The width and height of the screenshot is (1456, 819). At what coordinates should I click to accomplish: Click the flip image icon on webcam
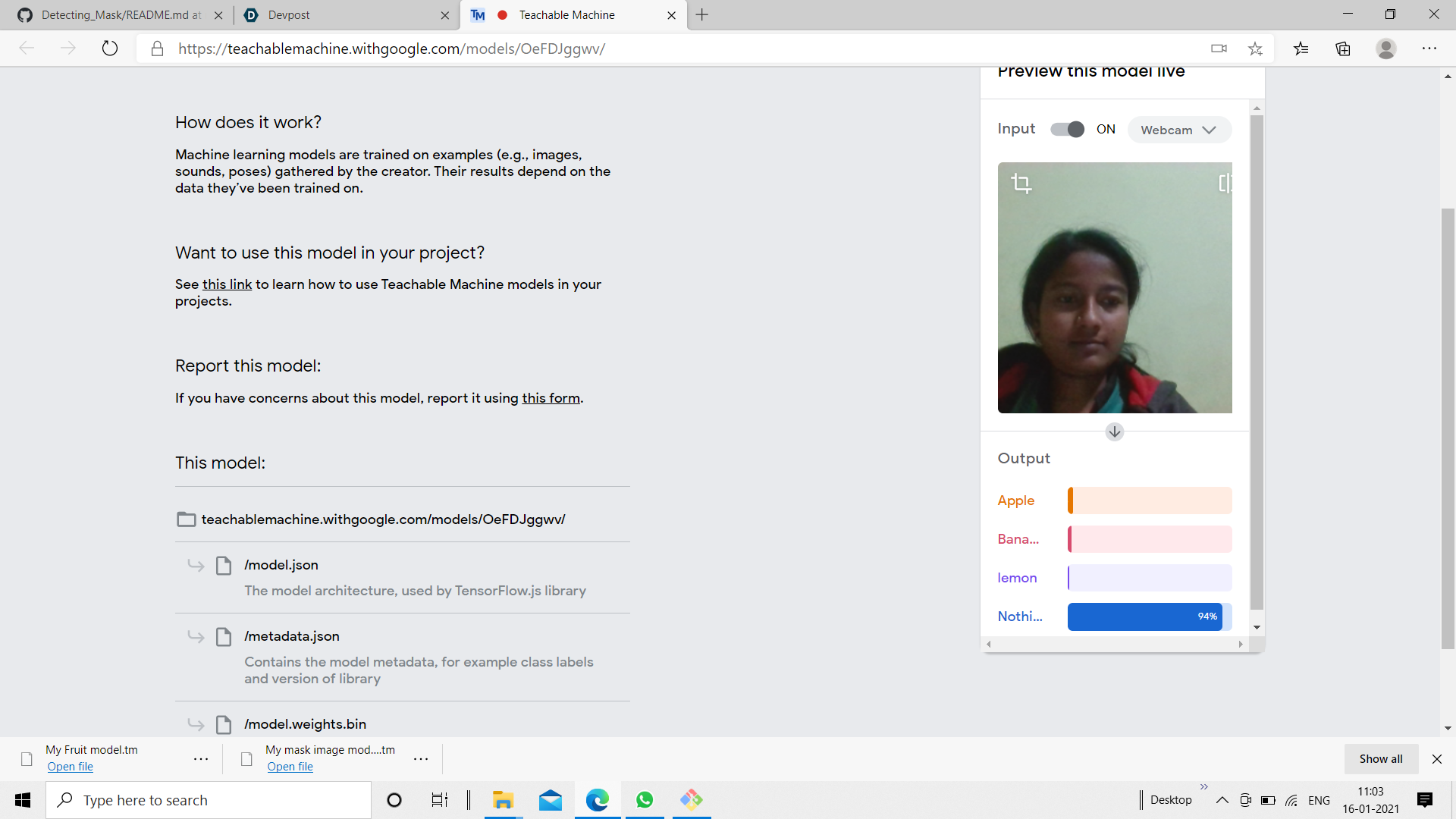click(x=1225, y=184)
